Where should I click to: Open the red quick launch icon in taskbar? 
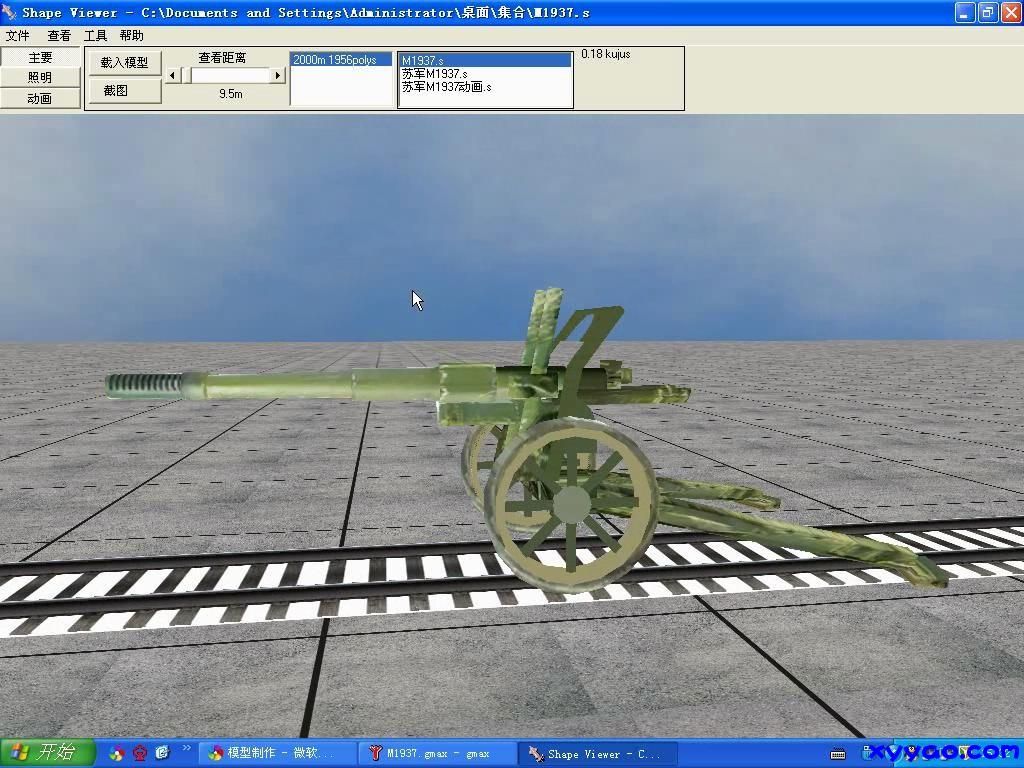[x=140, y=753]
